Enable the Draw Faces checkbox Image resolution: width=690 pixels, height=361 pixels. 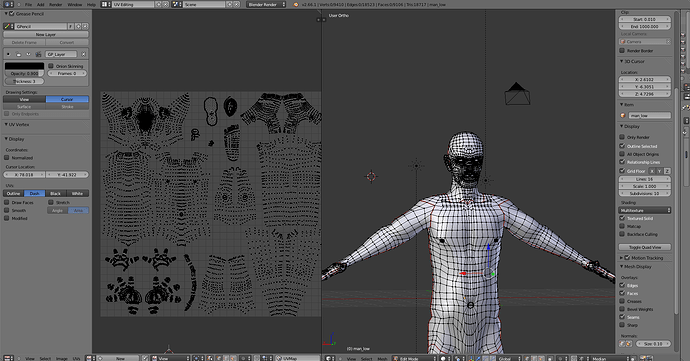click(x=7, y=202)
